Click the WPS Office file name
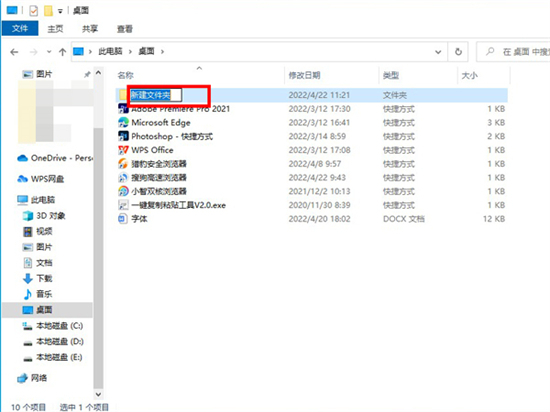The width and height of the screenshot is (550, 412). coord(152,150)
